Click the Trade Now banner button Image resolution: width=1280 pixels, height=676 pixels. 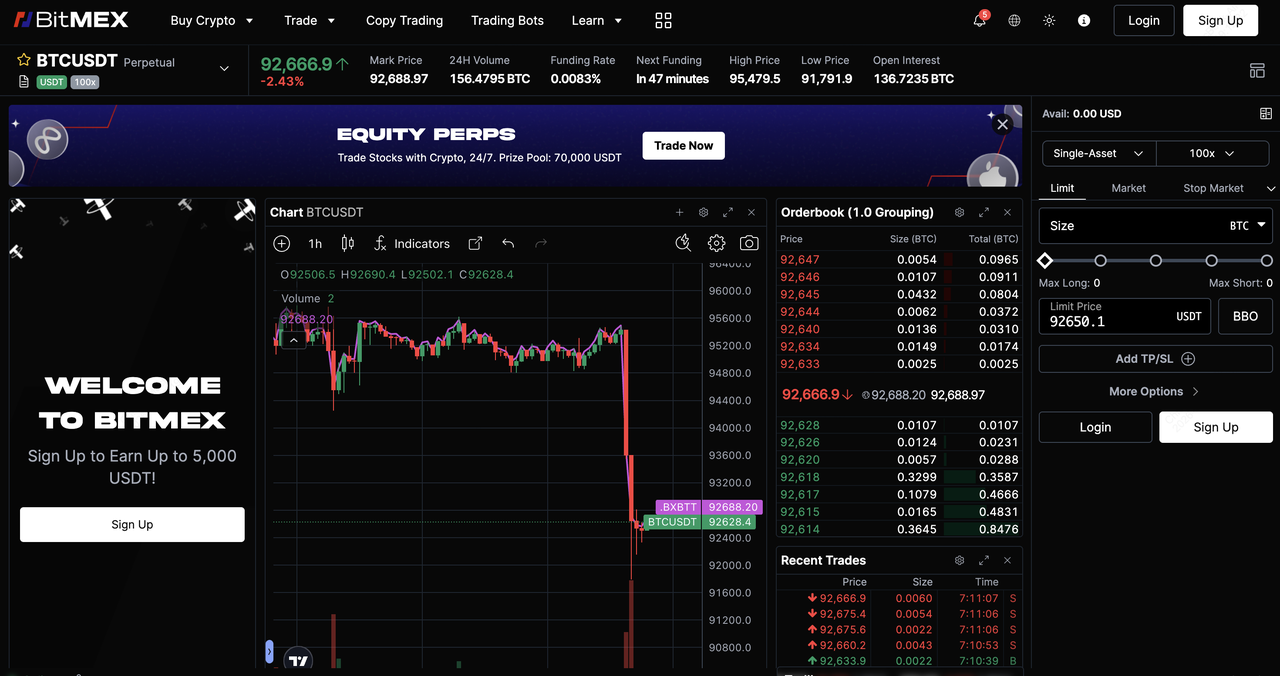(683, 146)
